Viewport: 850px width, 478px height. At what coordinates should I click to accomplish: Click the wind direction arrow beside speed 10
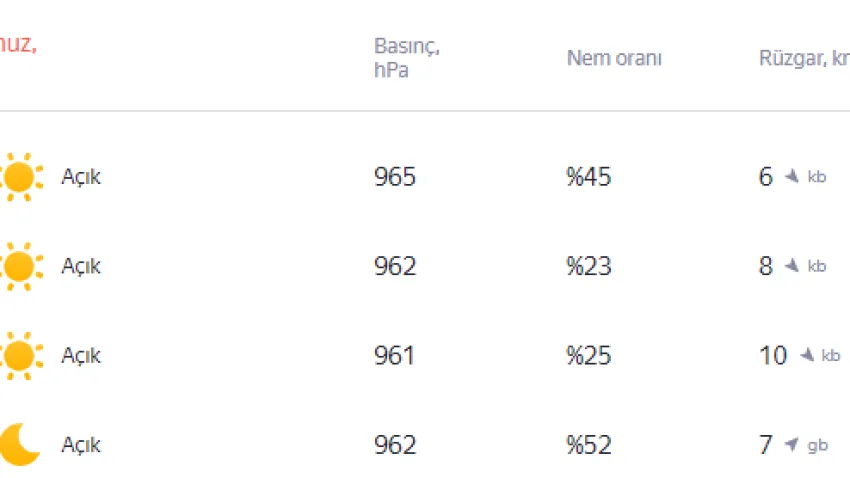805,355
